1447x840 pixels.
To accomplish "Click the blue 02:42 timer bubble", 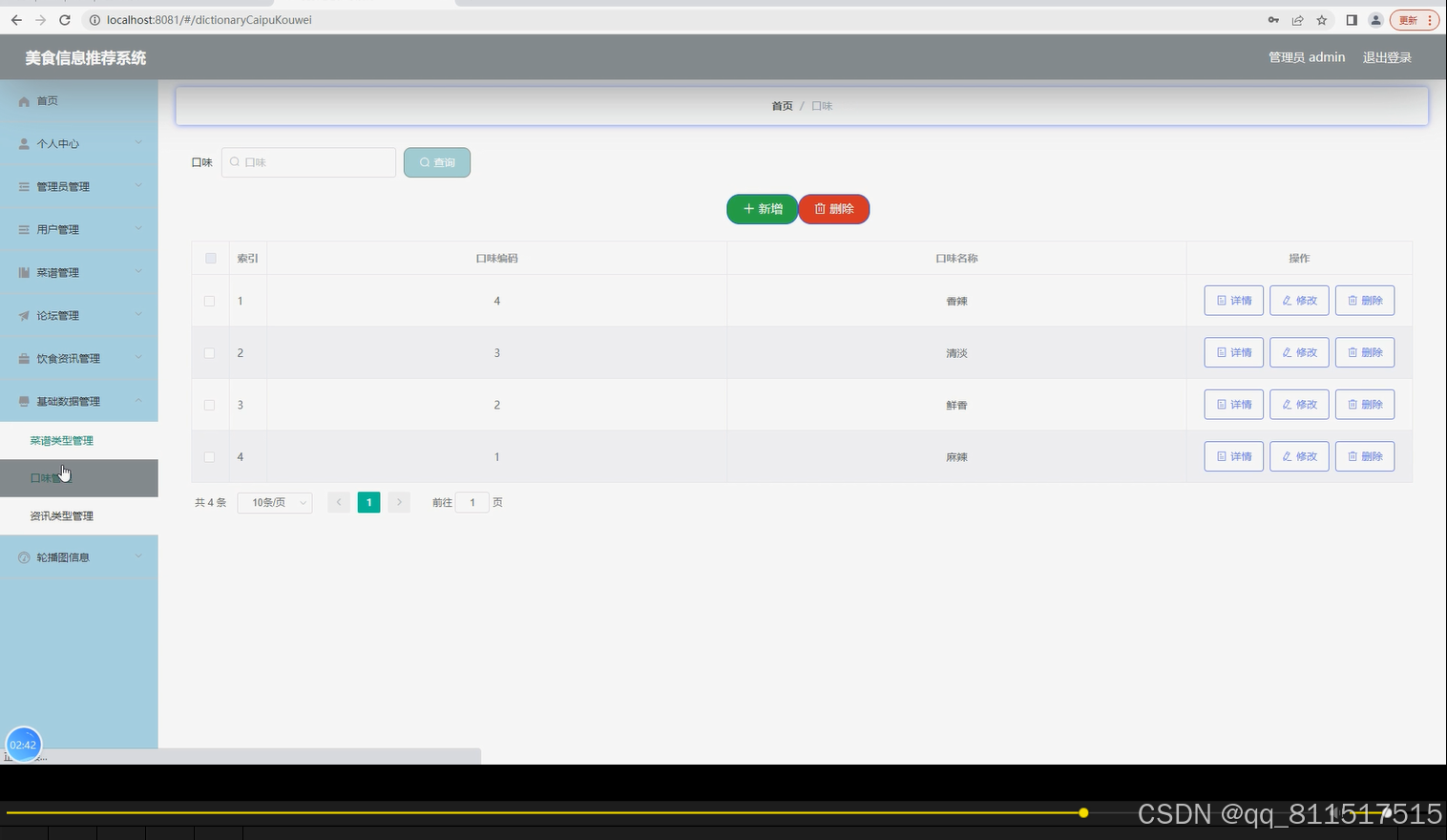I will click(24, 745).
